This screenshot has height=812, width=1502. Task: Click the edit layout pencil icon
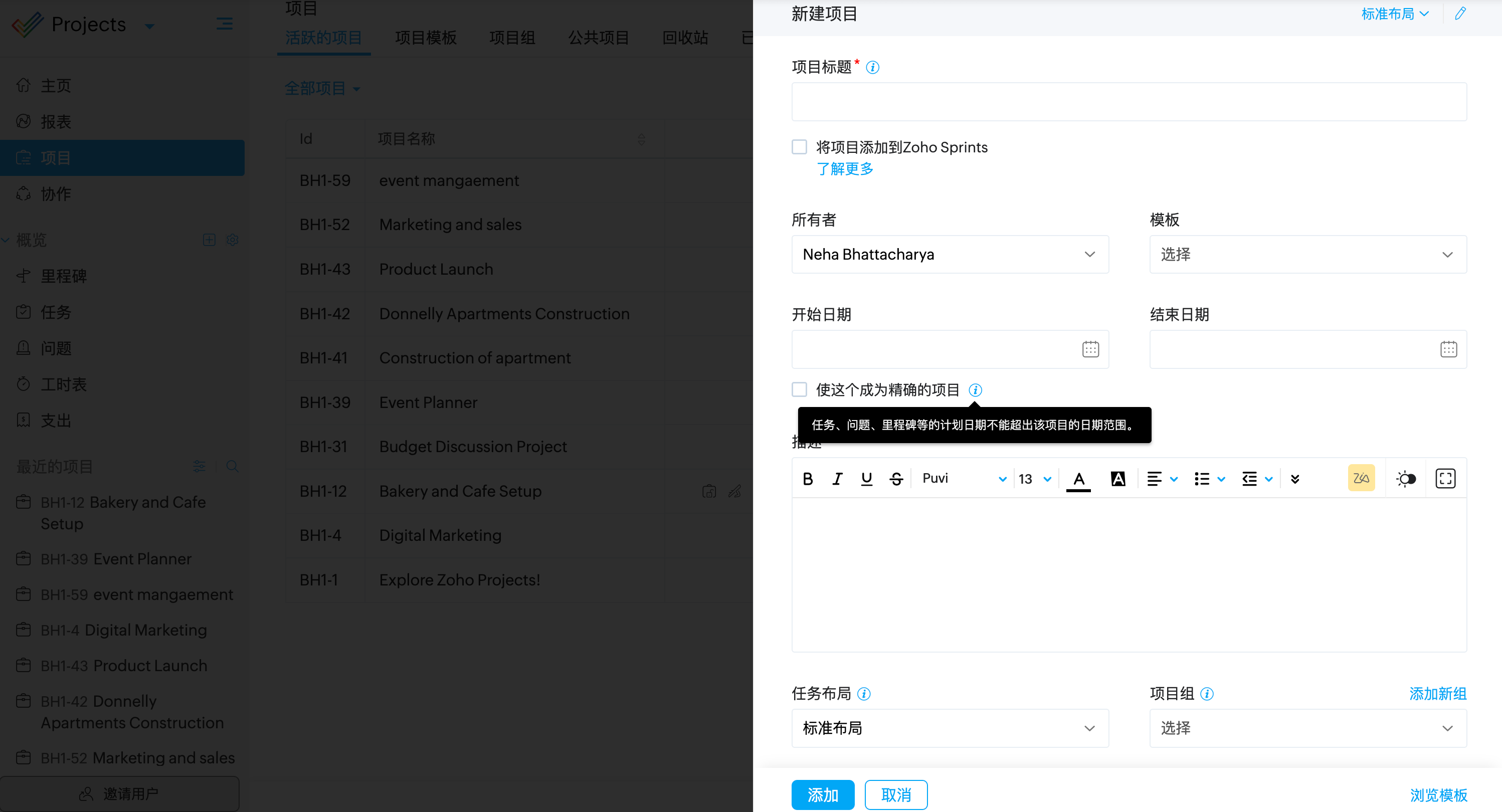click(x=1460, y=14)
